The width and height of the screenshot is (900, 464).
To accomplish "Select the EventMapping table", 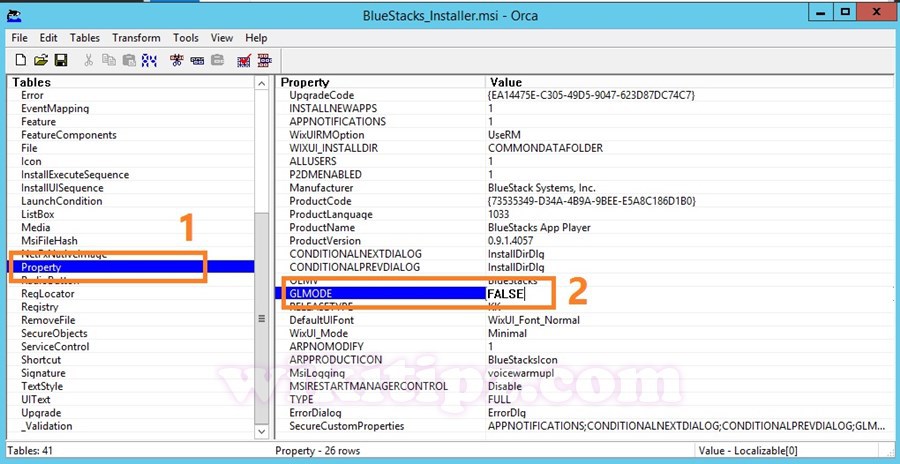I will click(x=55, y=109).
